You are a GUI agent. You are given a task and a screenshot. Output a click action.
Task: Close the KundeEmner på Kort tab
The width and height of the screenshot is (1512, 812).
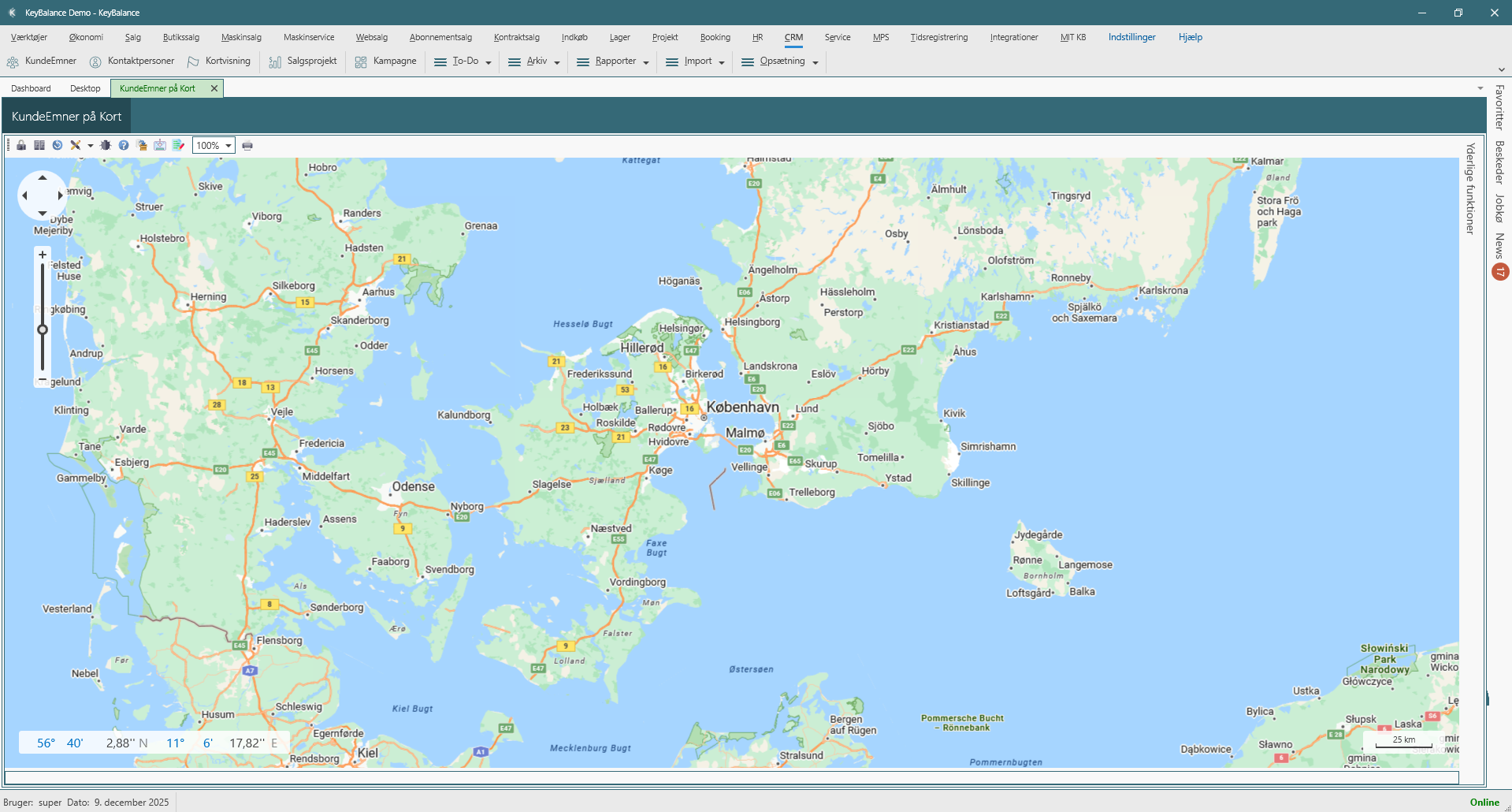point(214,88)
